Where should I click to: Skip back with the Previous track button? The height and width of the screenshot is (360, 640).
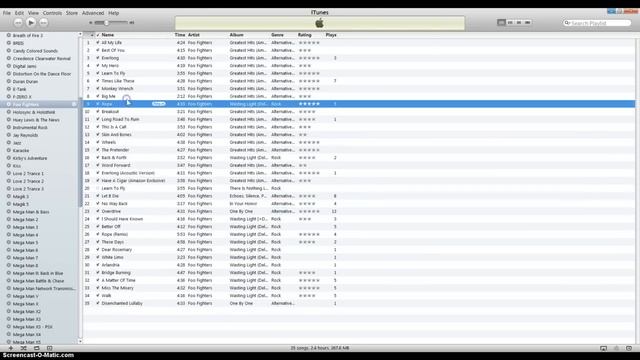pyautogui.click(x=18, y=23)
